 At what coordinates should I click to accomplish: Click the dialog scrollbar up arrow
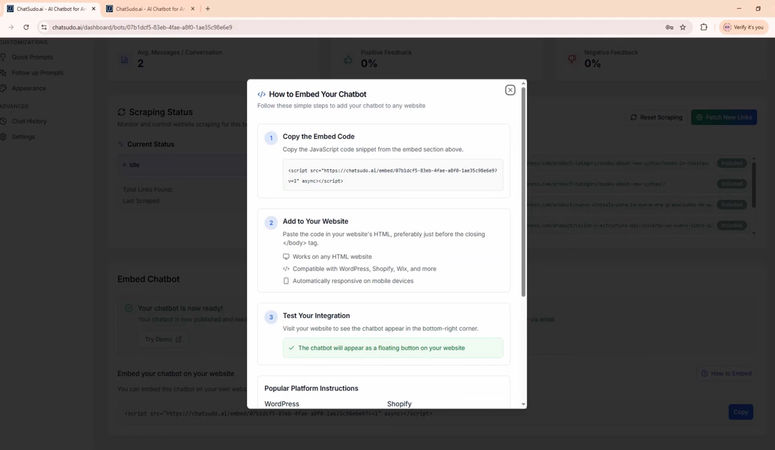tap(523, 84)
